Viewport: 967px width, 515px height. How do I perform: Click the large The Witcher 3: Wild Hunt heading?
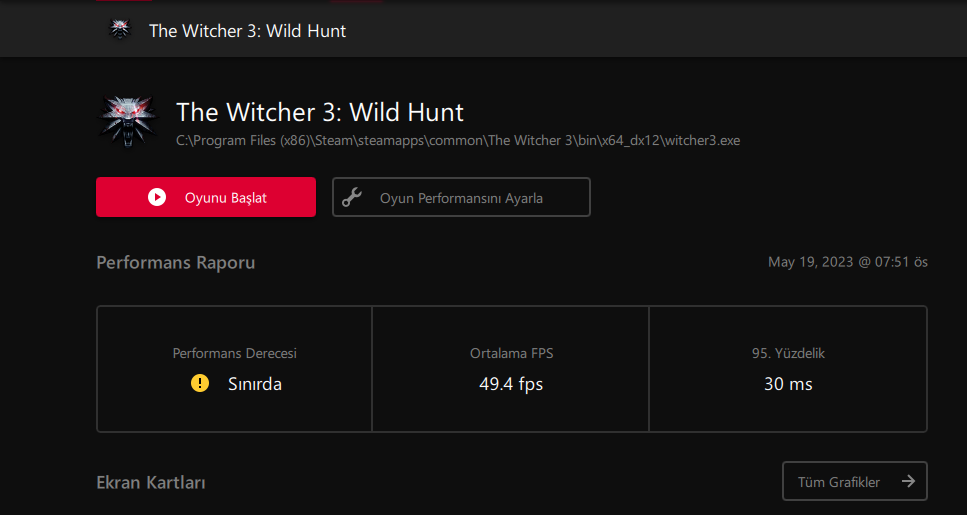[319, 112]
